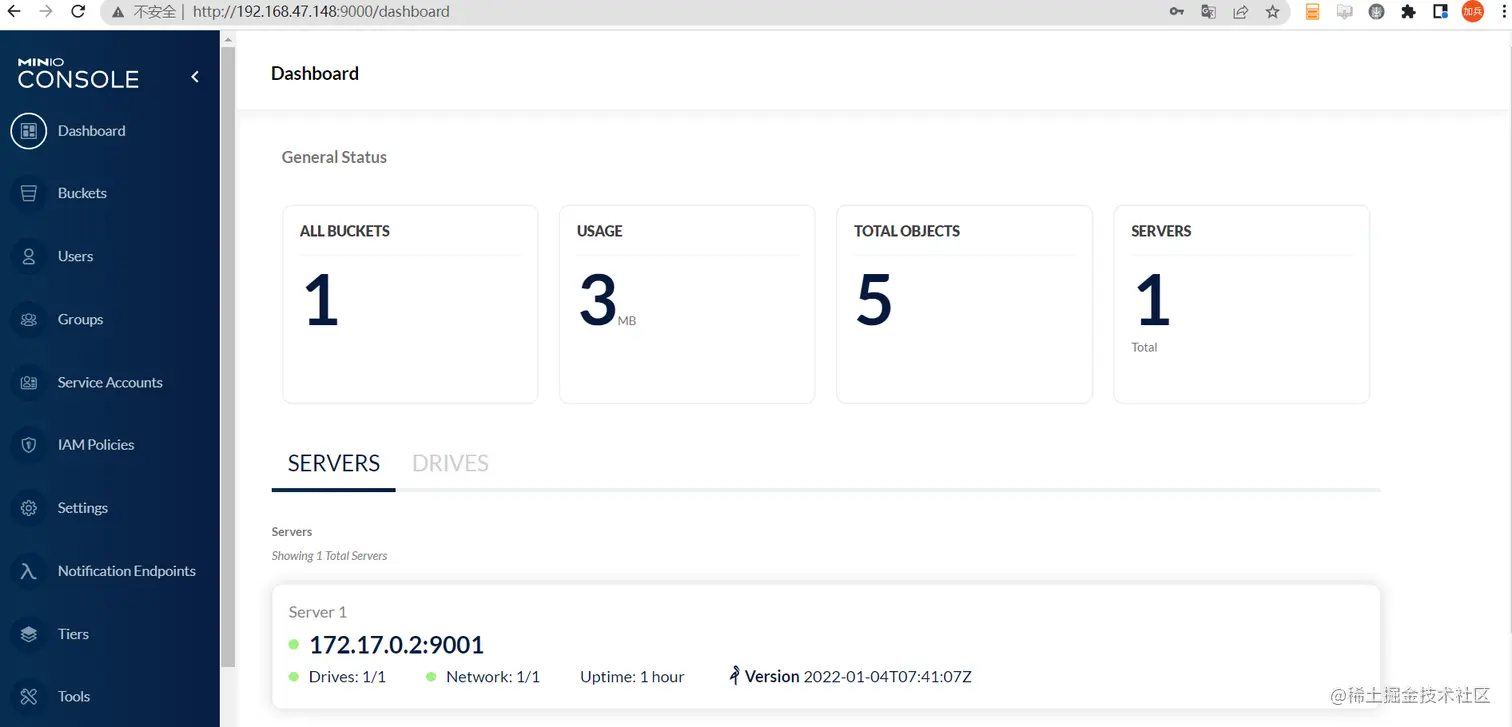This screenshot has height=727, width=1512.
Task: Open the Service Accounts menu item
Action: [x=110, y=383]
